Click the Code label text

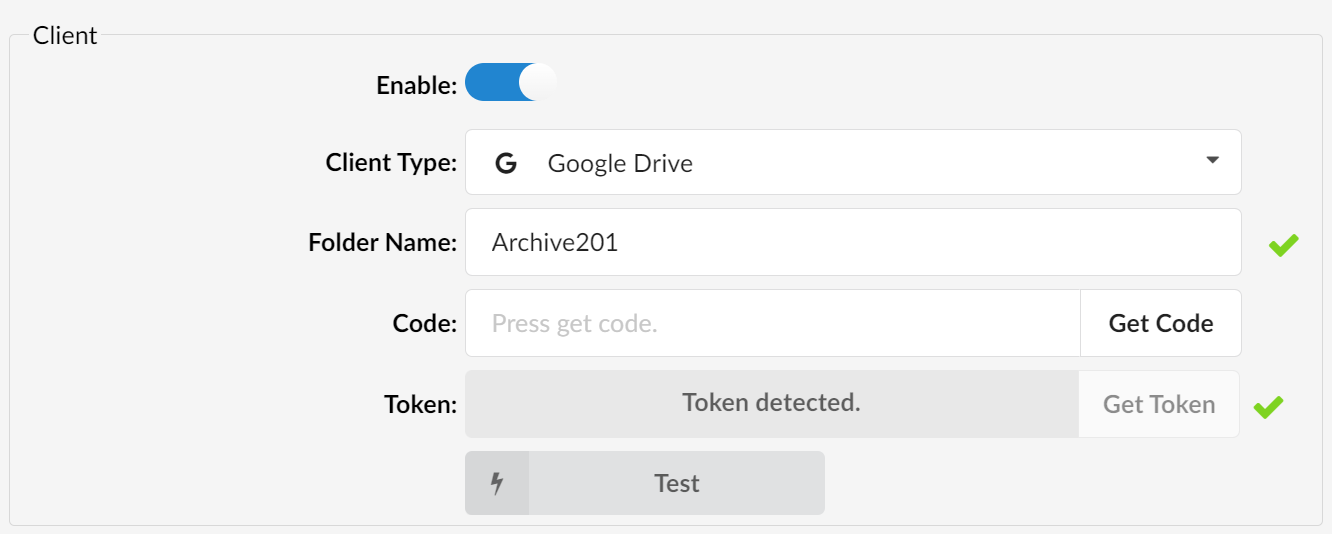click(x=425, y=323)
